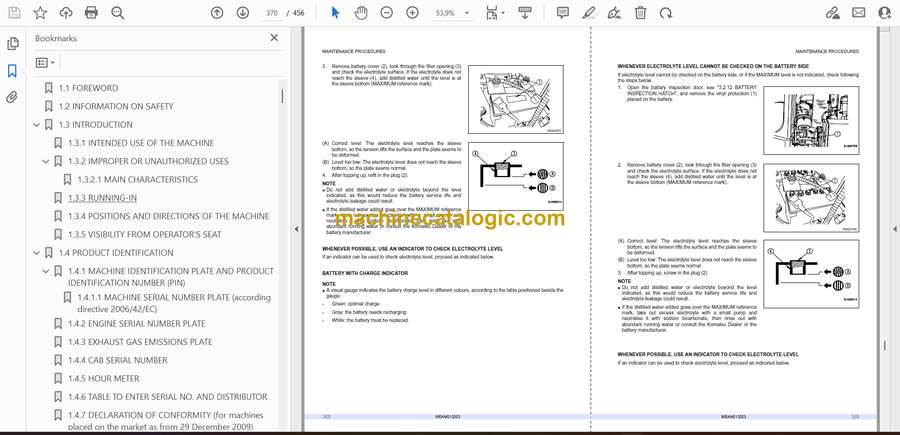Click the share link icon
This screenshot has height=435, width=900.
832,13
